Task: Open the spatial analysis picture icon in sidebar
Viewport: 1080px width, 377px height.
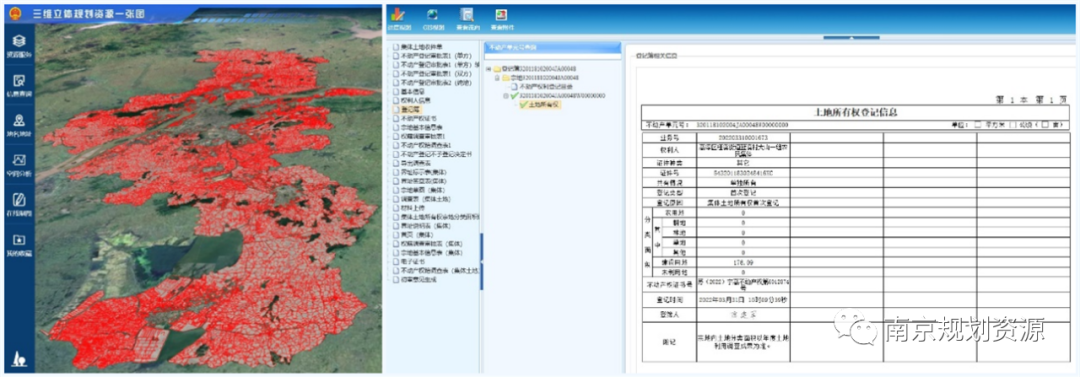Action: (x=19, y=161)
